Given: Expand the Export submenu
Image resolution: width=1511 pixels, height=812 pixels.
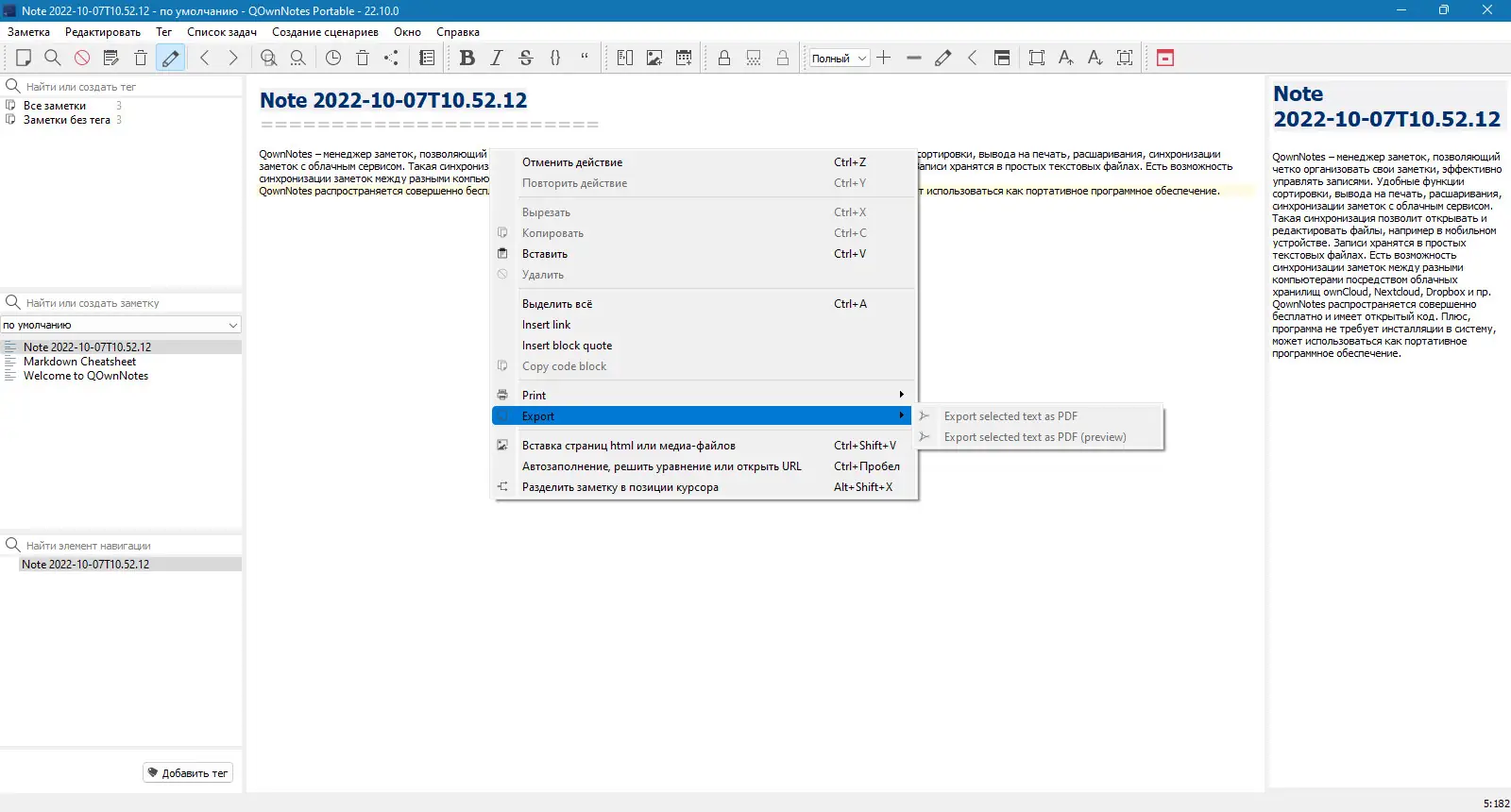Looking at the screenshot, I should (702, 416).
